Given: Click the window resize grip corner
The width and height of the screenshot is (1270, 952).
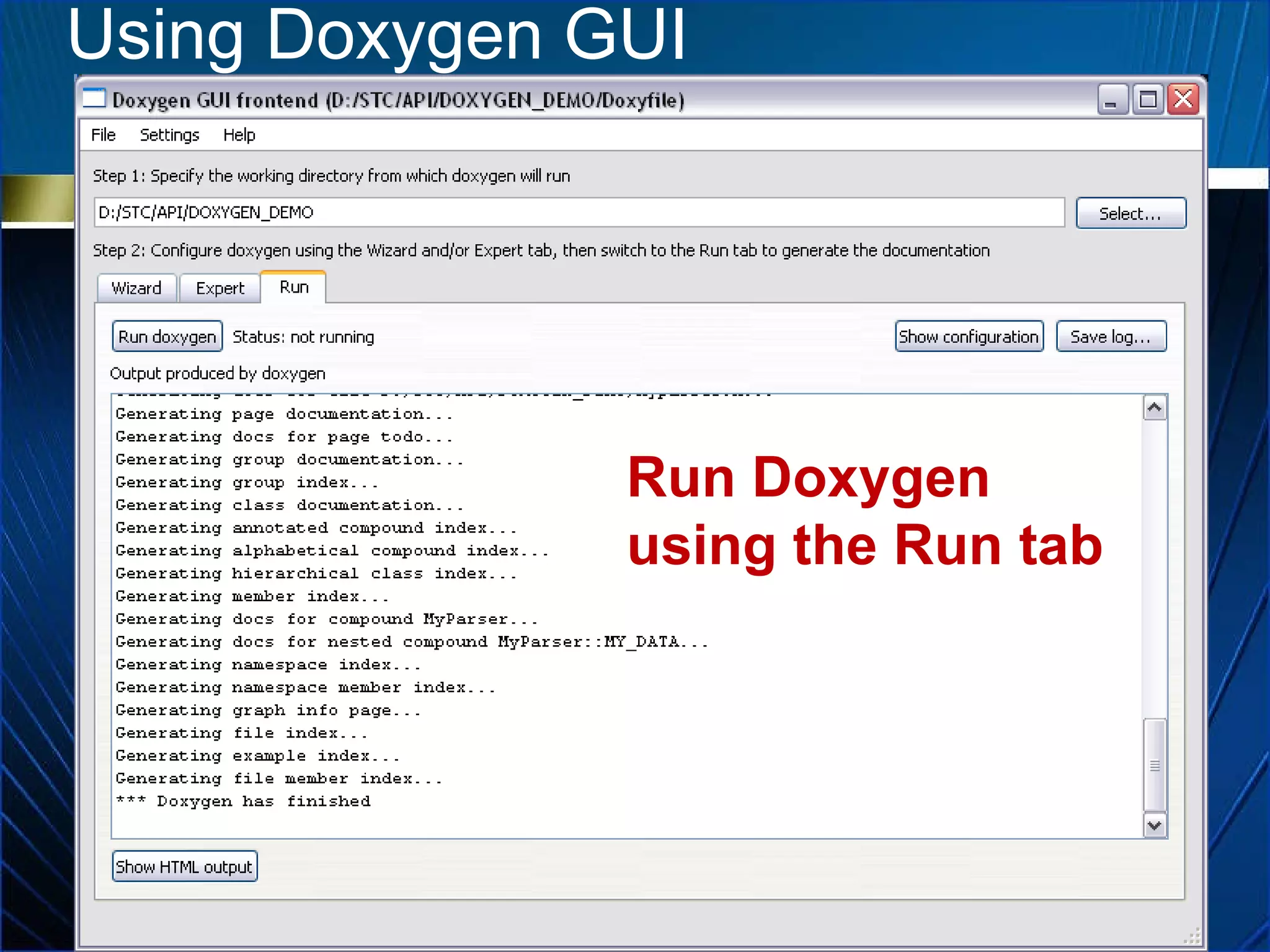Looking at the screenshot, I should pos(1192,935).
